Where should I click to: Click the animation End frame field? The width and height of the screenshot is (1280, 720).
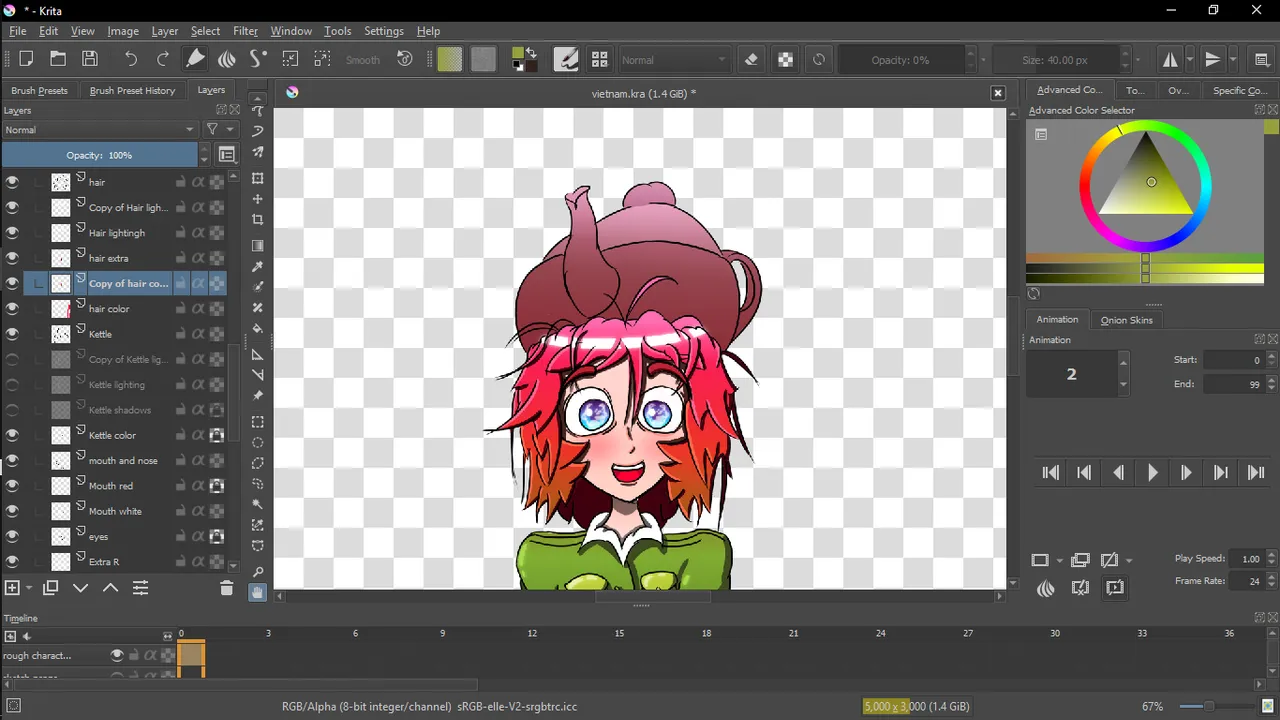point(1234,384)
